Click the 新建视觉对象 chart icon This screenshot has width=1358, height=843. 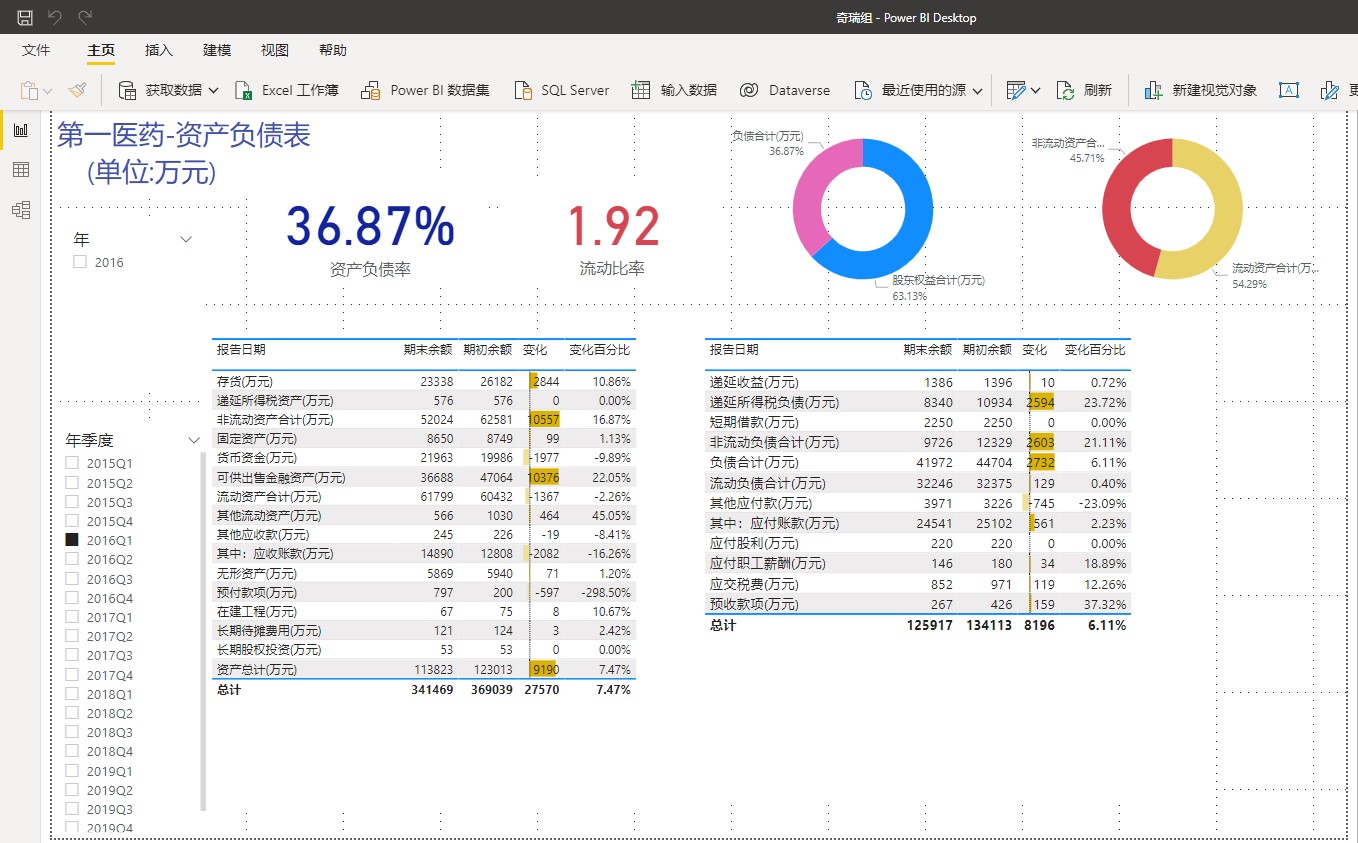click(x=1154, y=90)
